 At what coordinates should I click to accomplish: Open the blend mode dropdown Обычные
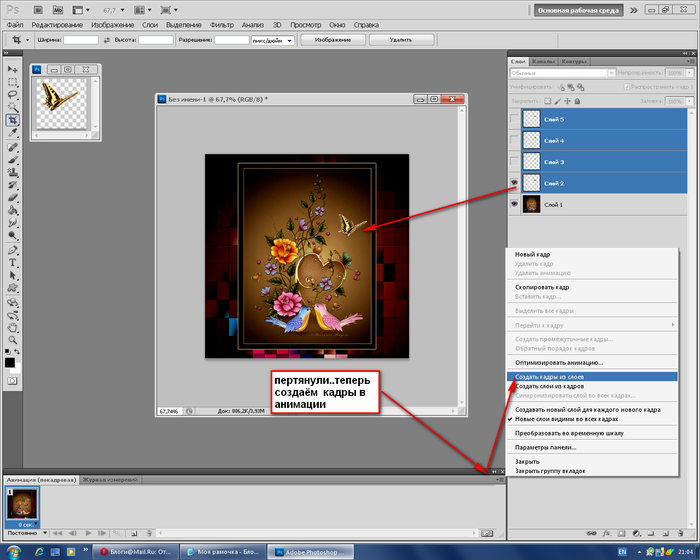click(x=611, y=73)
